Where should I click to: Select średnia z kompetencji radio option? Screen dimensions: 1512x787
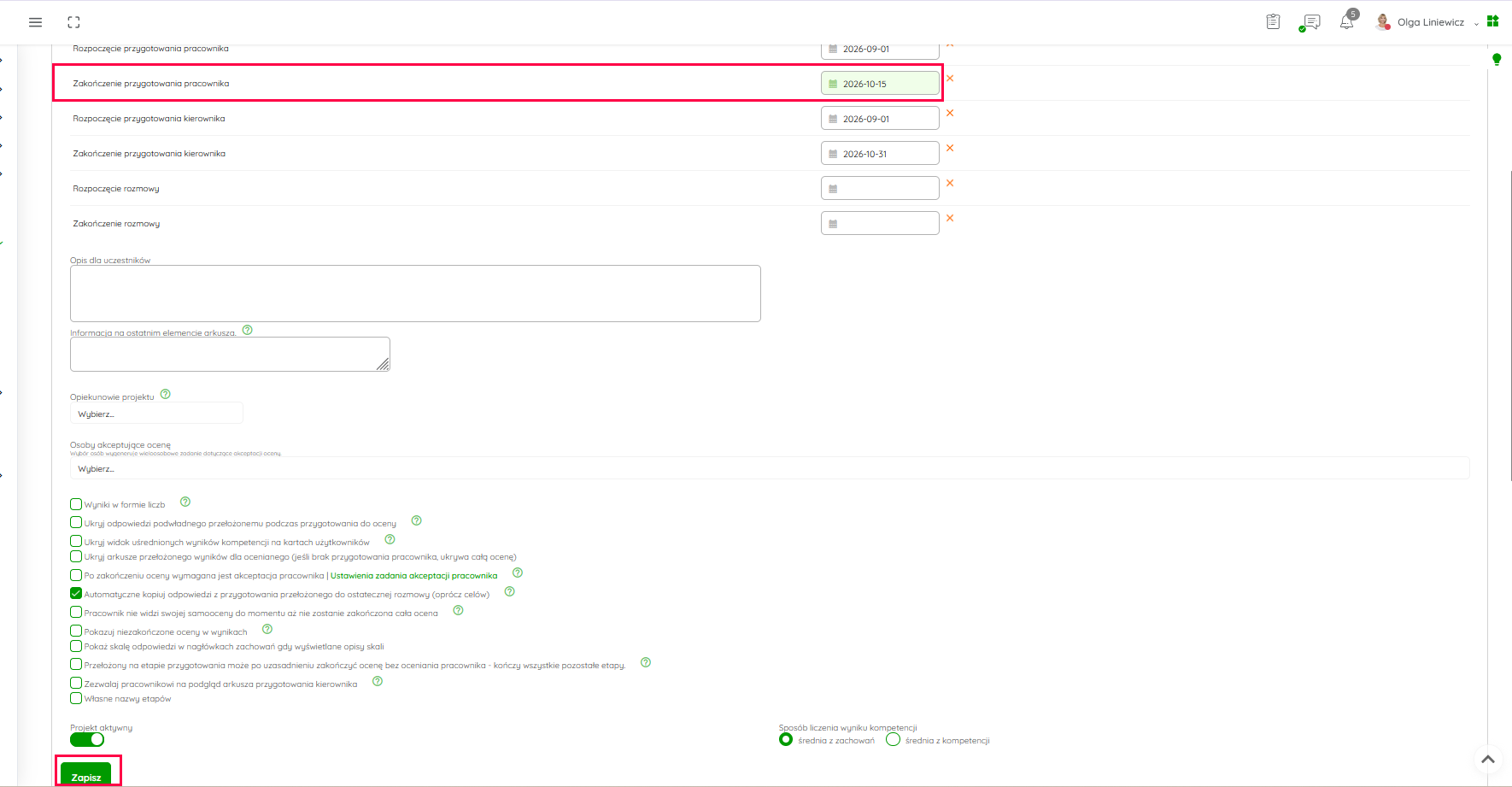click(x=894, y=740)
